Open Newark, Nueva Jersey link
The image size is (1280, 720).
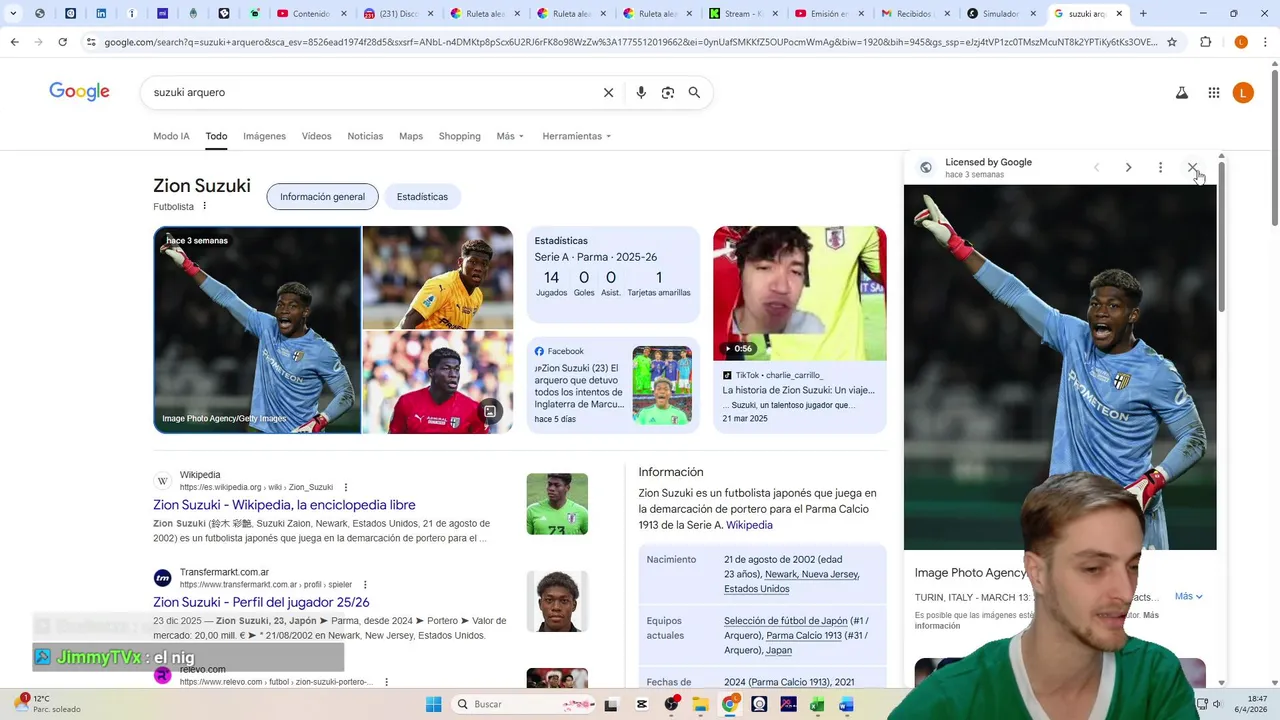click(812, 574)
